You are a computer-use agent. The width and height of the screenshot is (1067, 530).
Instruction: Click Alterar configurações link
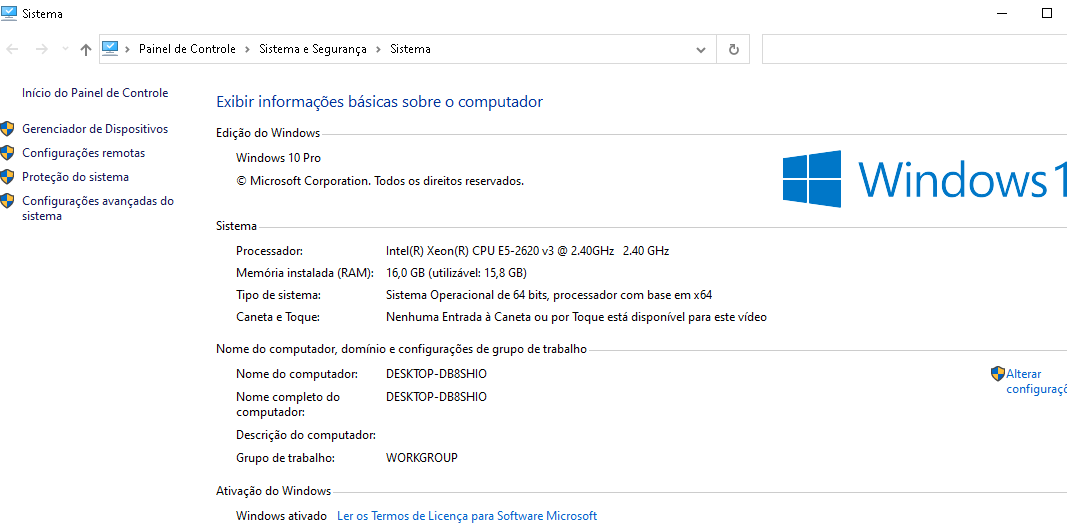tap(1036, 381)
